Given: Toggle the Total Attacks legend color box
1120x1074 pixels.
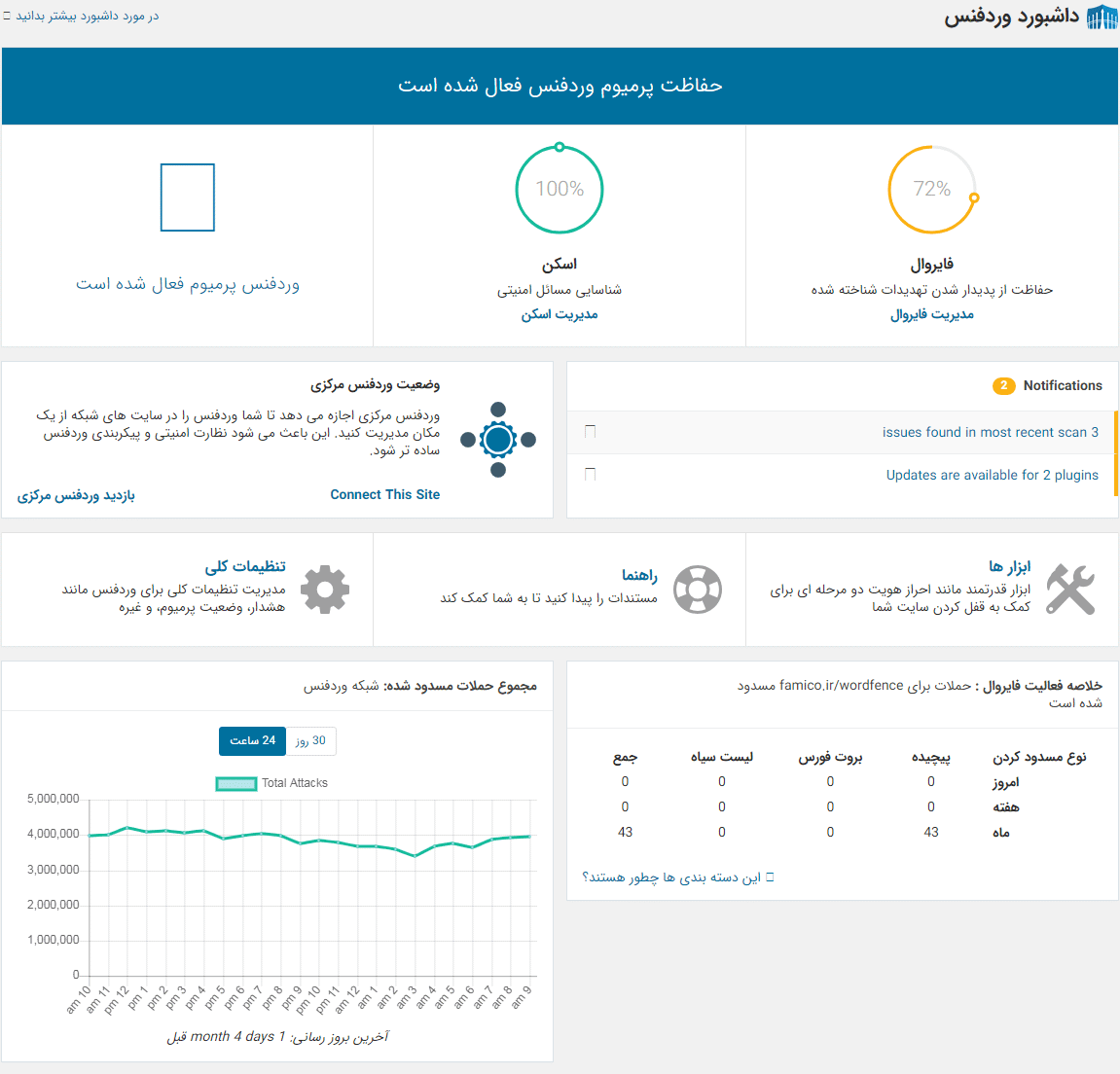Looking at the screenshot, I should 236,783.
